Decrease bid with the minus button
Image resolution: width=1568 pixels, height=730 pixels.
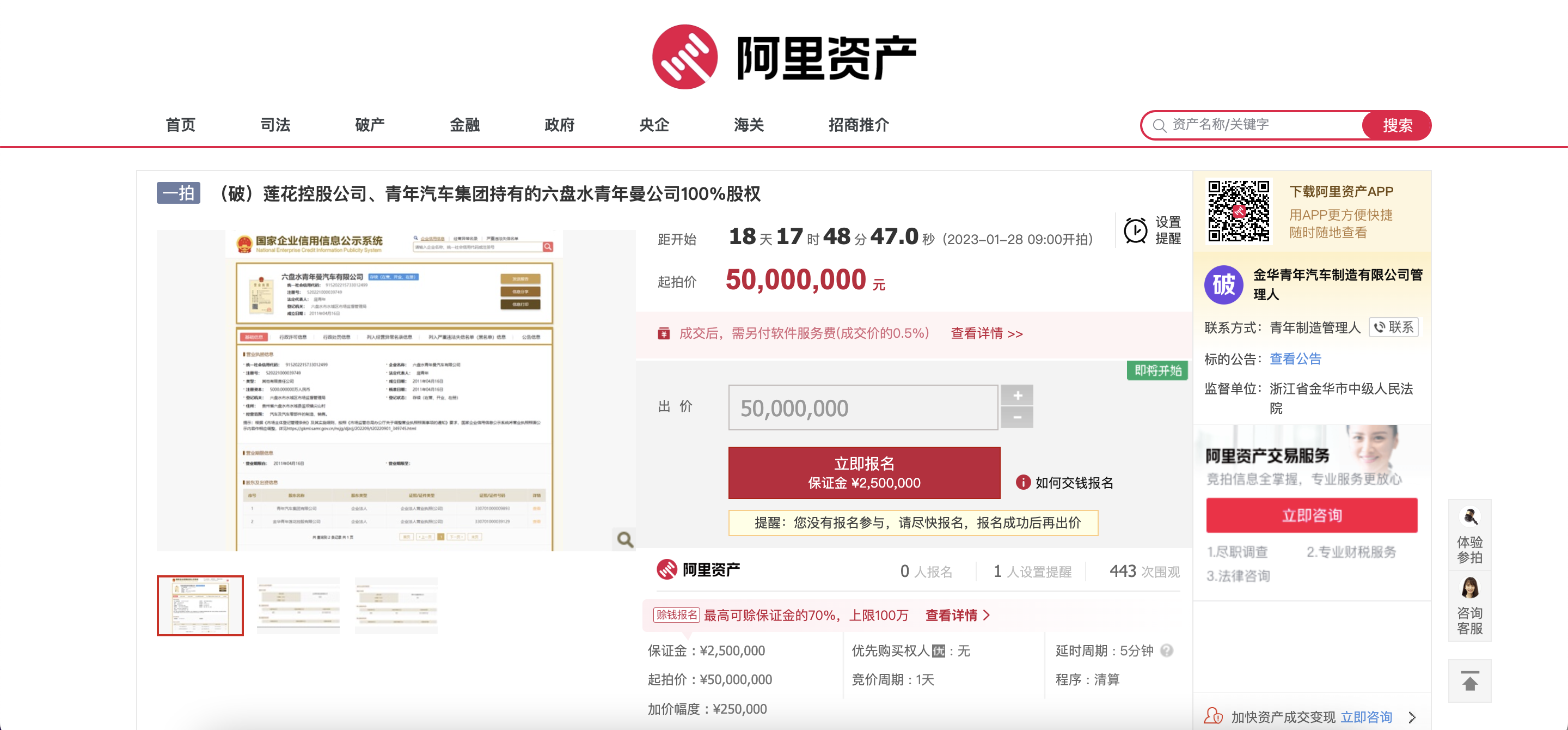pos(1017,418)
